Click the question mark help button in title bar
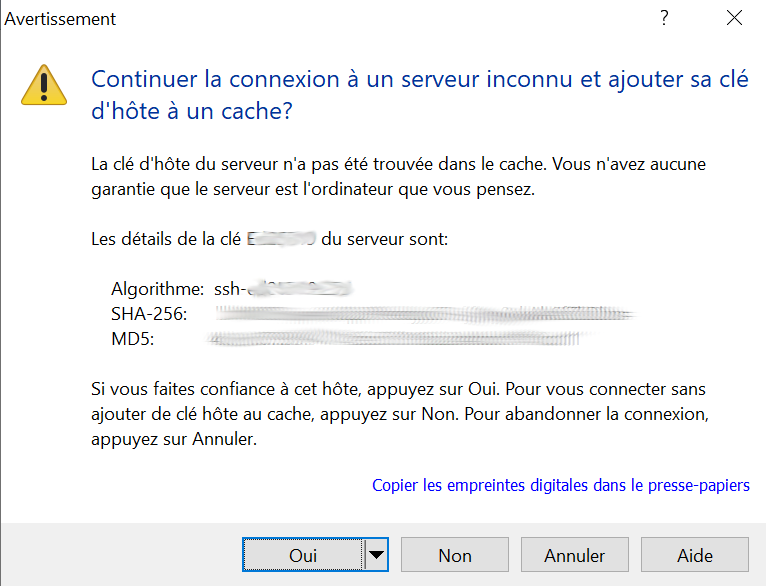766x586 pixels. coord(664,19)
